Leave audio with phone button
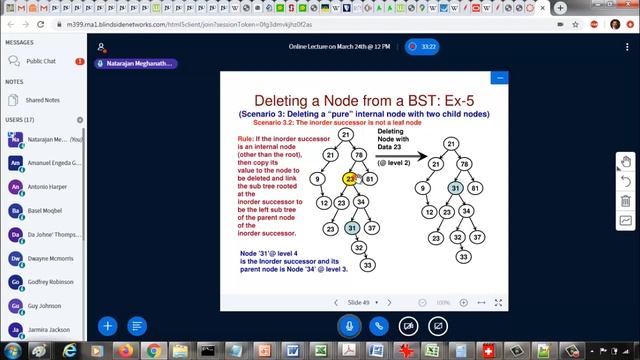The height and width of the screenshot is (360, 640). [379, 326]
